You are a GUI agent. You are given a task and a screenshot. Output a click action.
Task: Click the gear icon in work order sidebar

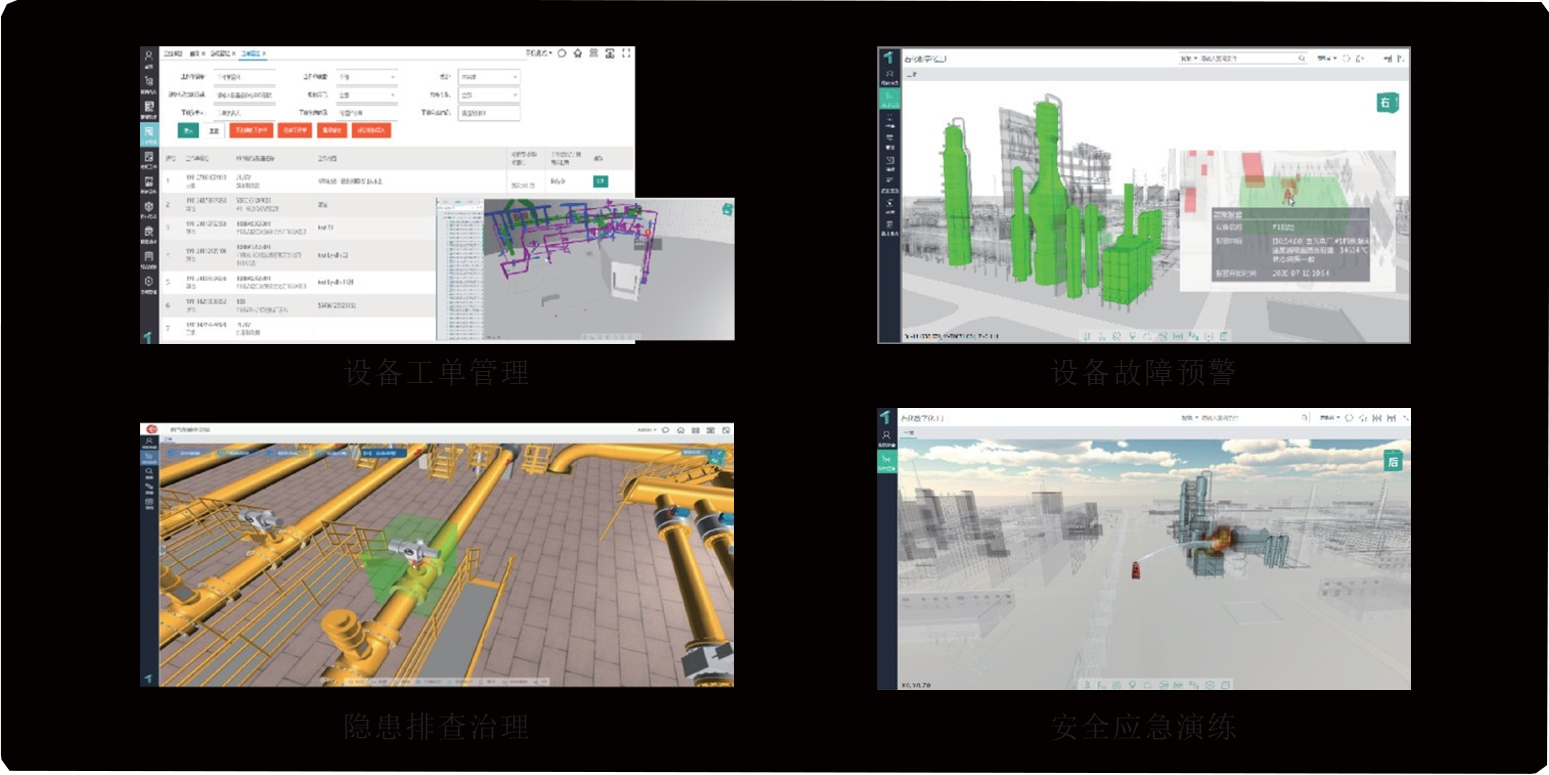click(148, 283)
